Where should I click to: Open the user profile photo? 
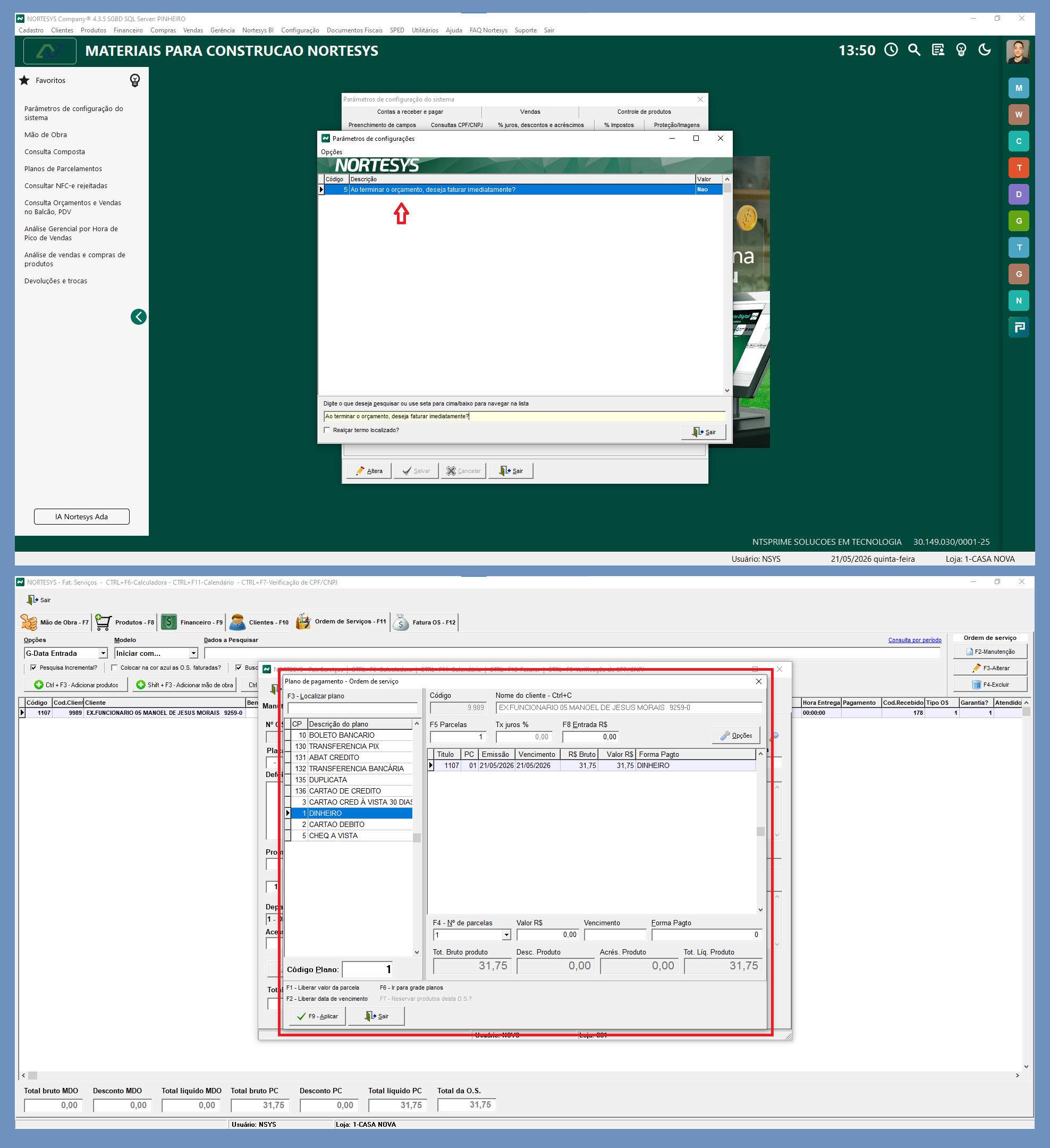pos(1018,51)
